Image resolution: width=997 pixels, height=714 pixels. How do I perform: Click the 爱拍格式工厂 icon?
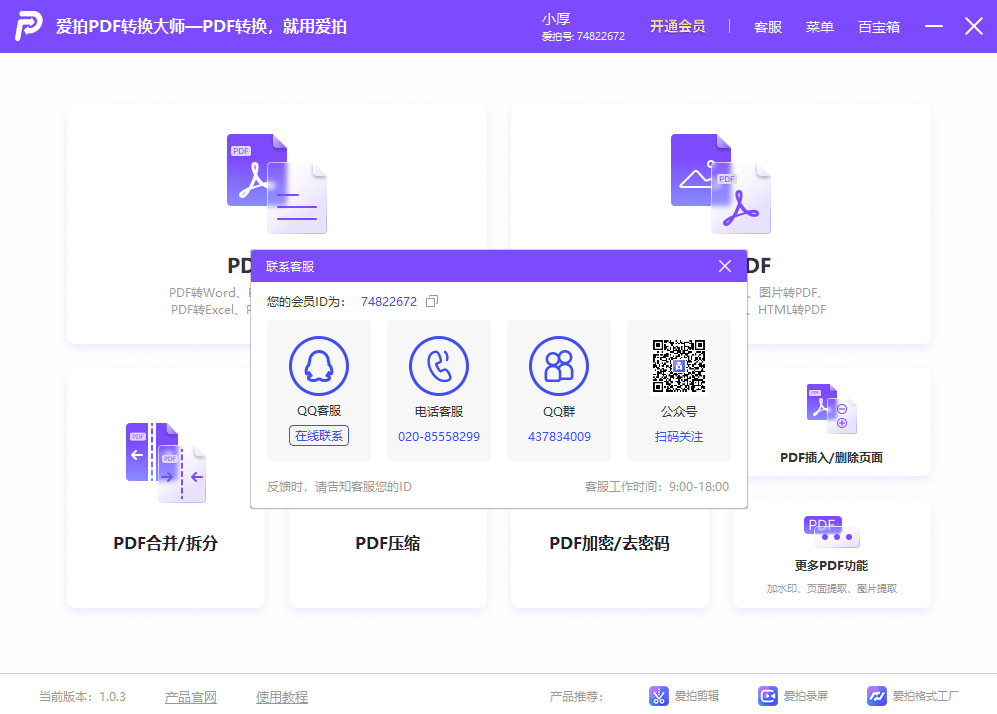(877, 696)
